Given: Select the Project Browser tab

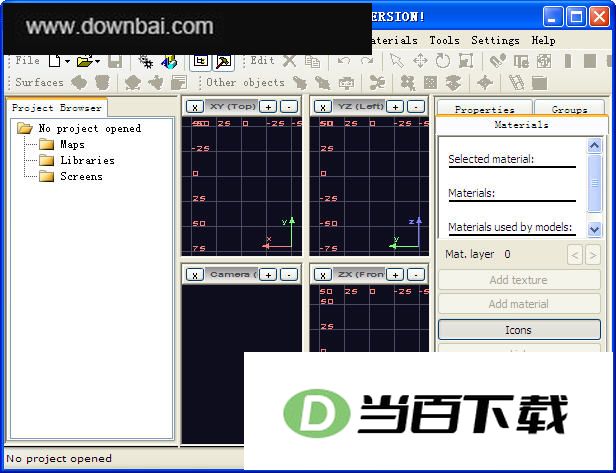Looking at the screenshot, I should (57, 108).
